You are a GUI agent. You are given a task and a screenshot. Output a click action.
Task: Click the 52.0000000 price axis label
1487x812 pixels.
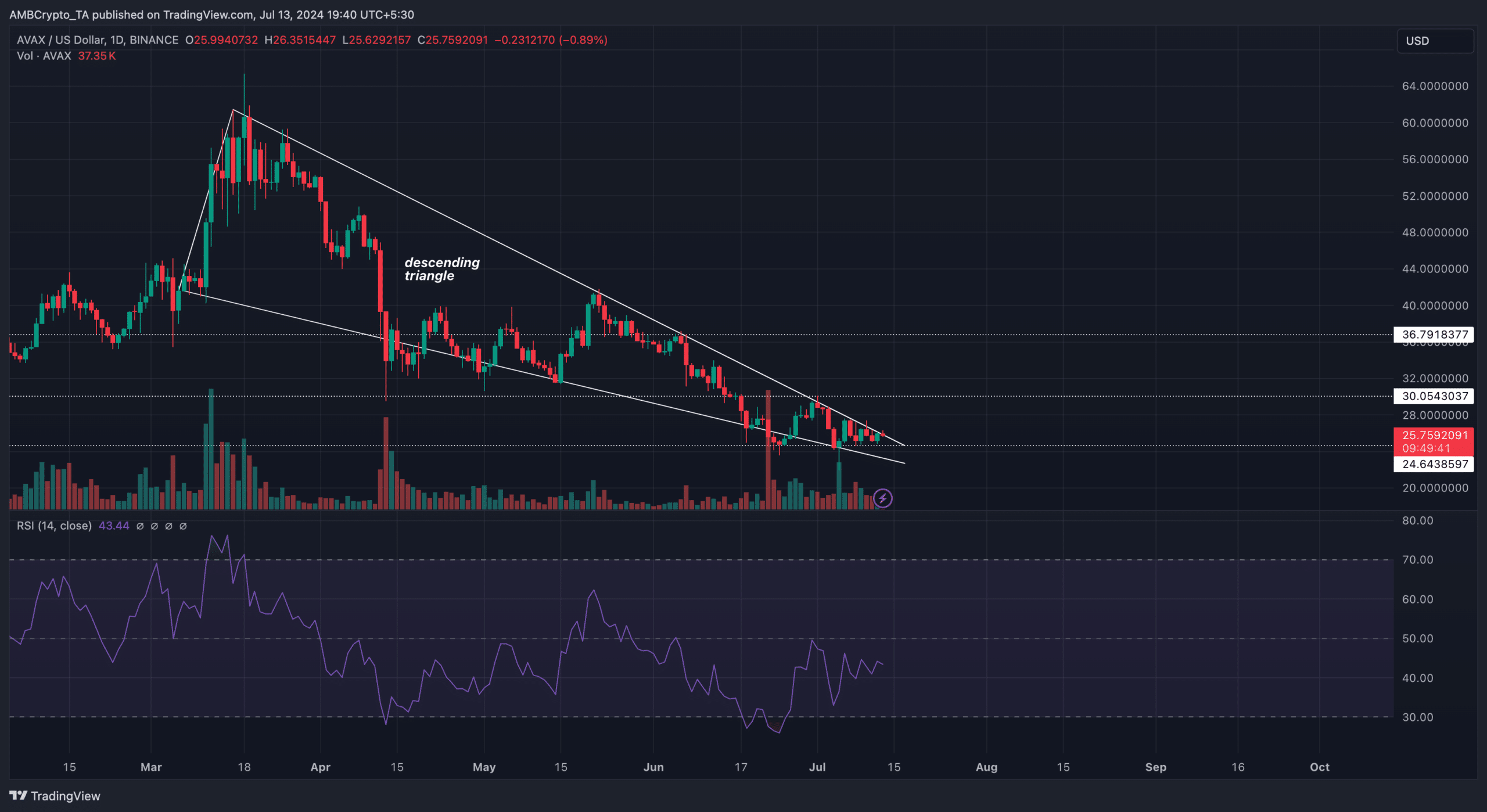(1435, 196)
